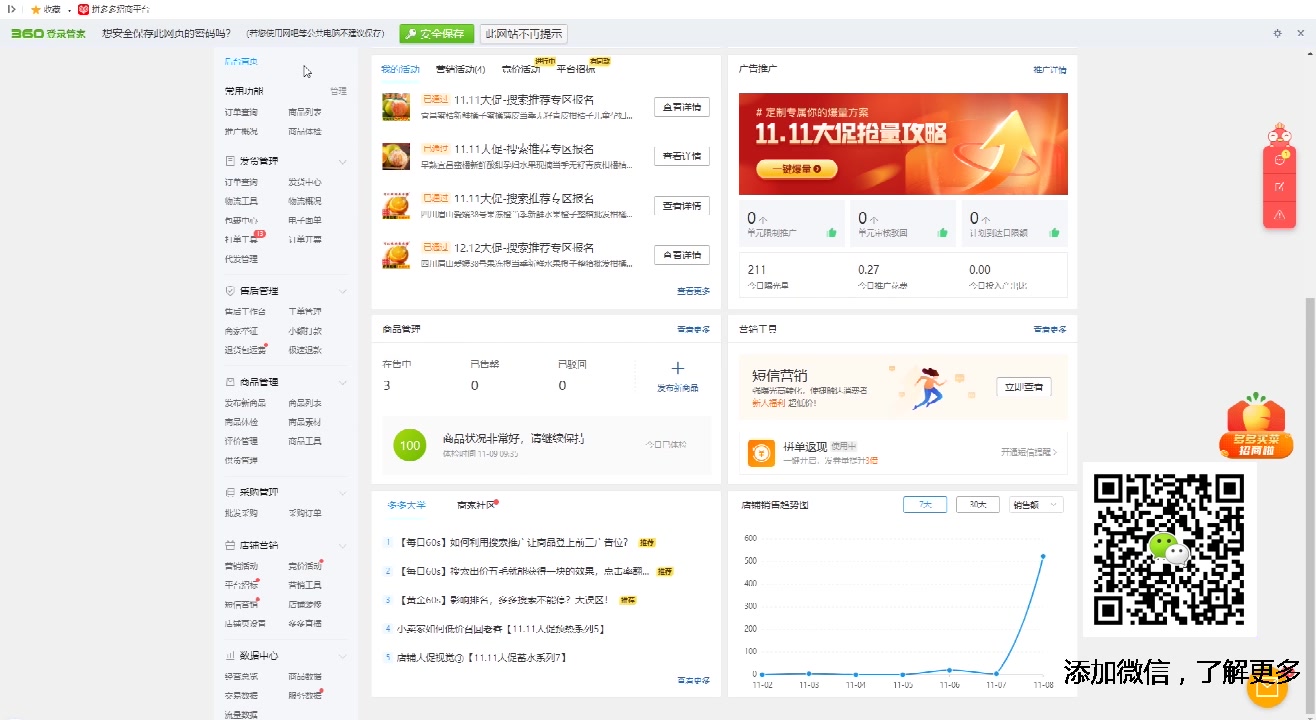Click the 360 登录管家 logo
Screen dimensions: 1316x720
[48, 34]
